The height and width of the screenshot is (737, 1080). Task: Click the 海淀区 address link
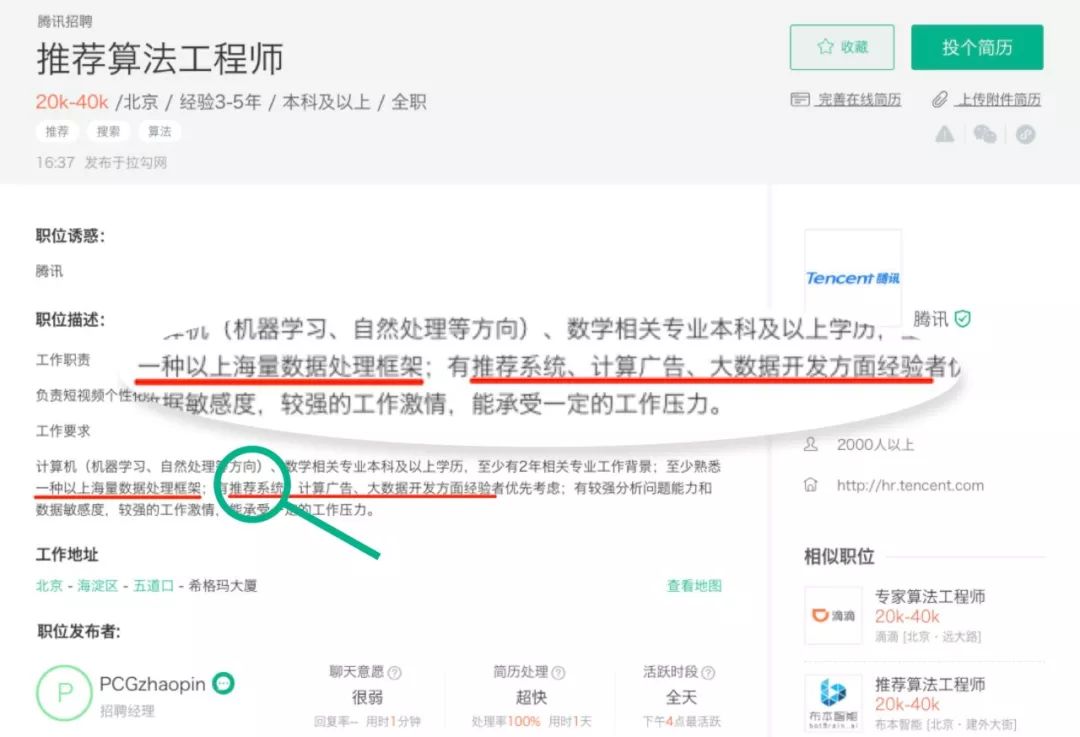(x=98, y=586)
